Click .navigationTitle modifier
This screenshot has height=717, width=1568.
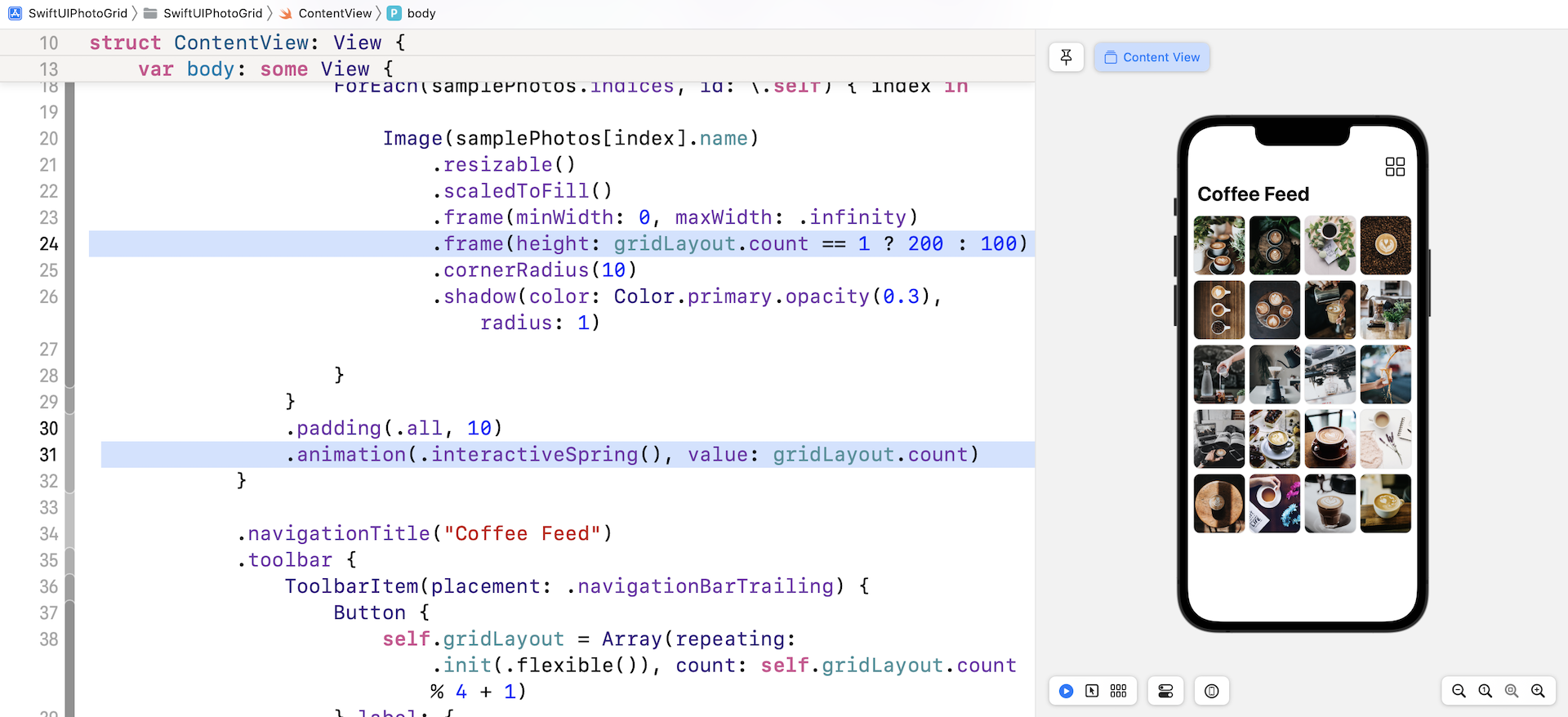click(x=333, y=534)
